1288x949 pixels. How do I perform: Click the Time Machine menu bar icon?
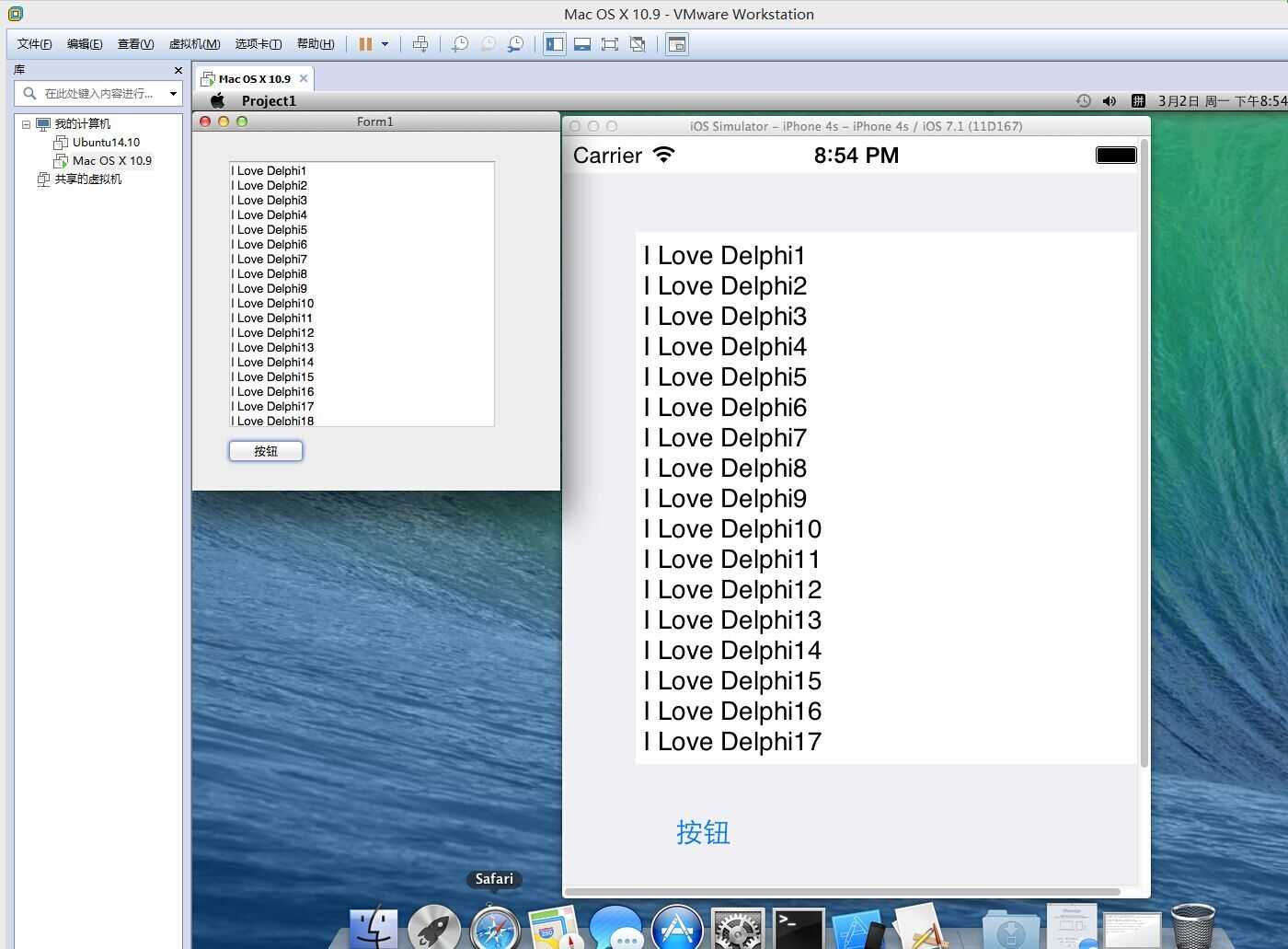1083,101
